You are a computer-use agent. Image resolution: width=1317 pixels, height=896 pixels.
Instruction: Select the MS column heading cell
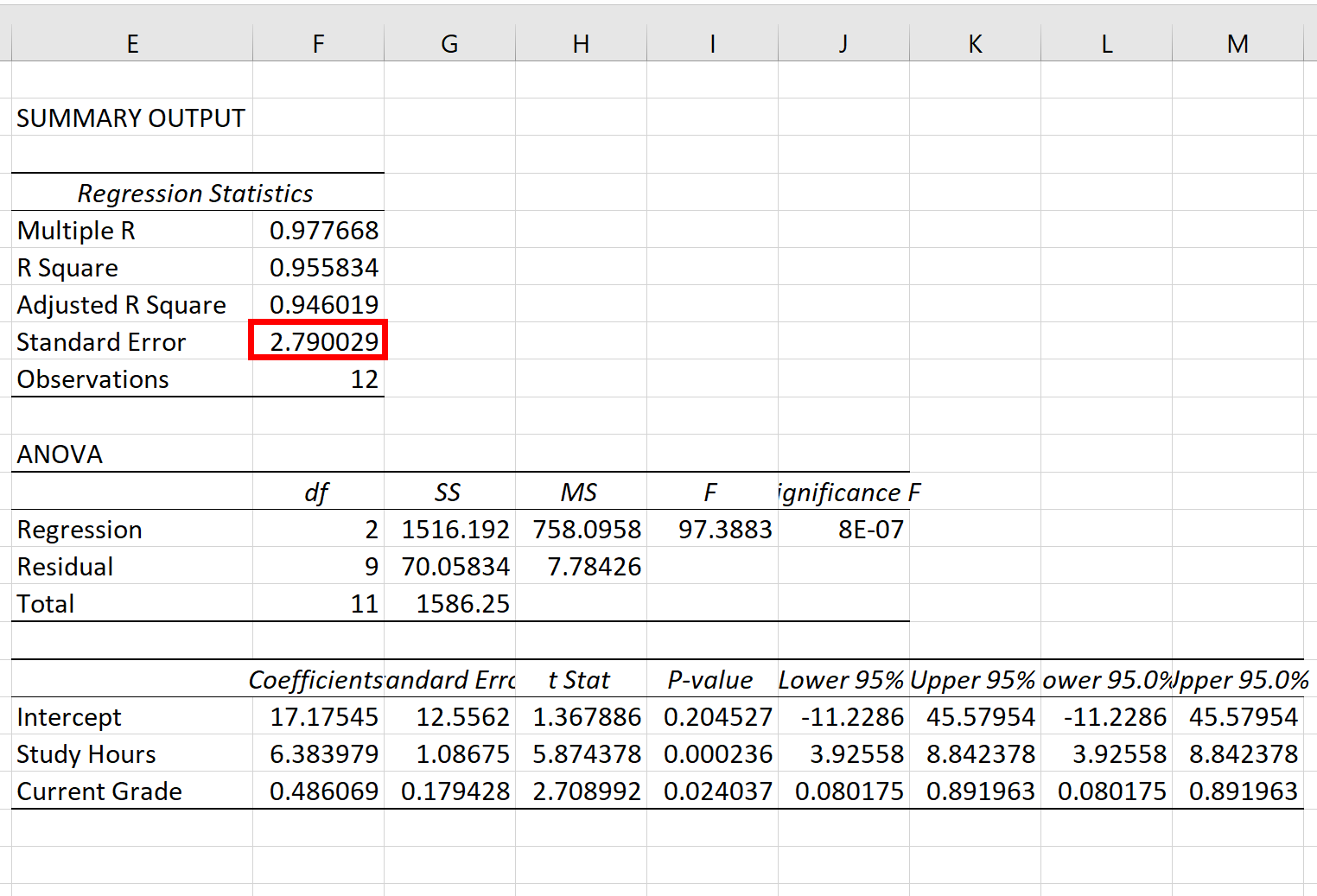click(x=581, y=492)
